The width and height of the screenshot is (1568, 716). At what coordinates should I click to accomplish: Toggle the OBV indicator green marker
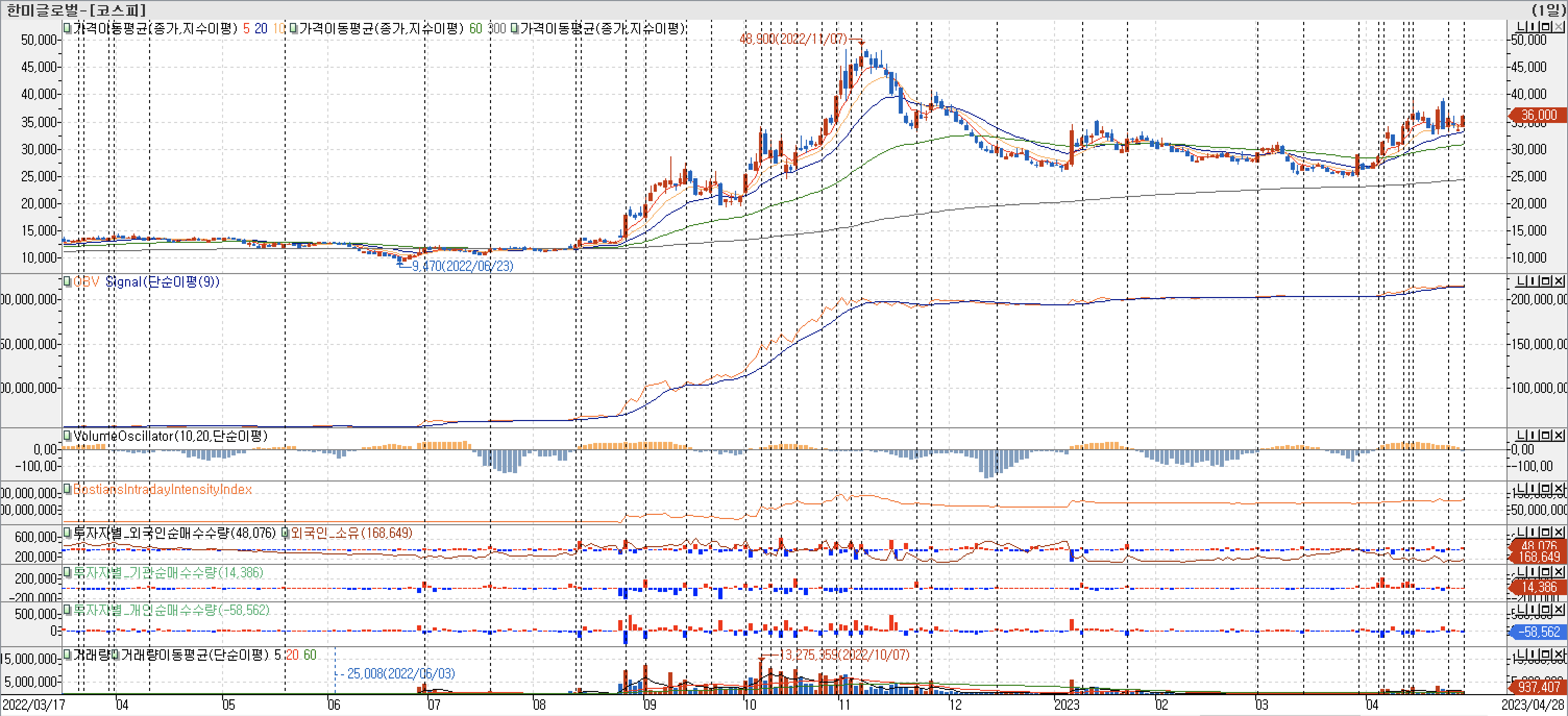pyautogui.click(x=68, y=281)
